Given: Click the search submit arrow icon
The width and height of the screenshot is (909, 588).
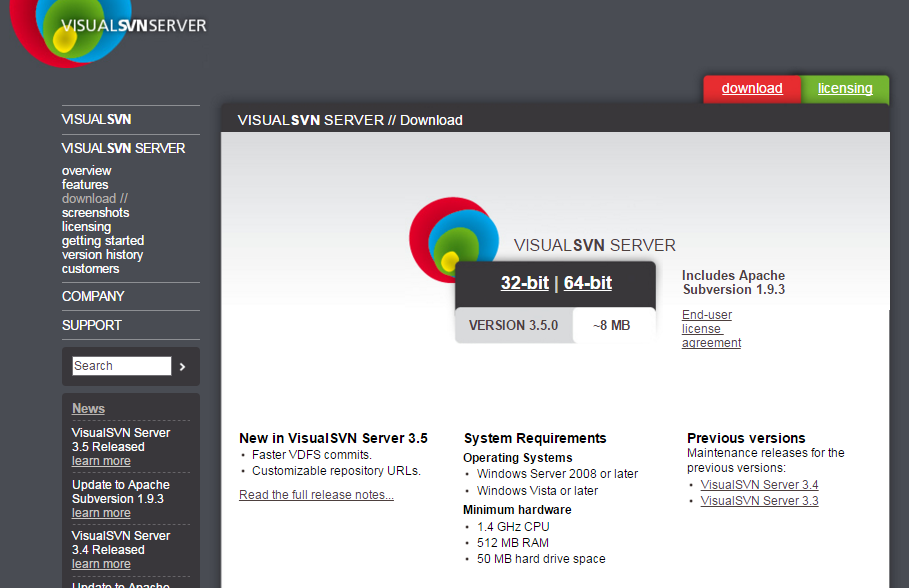Looking at the screenshot, I should pos(183,366).
